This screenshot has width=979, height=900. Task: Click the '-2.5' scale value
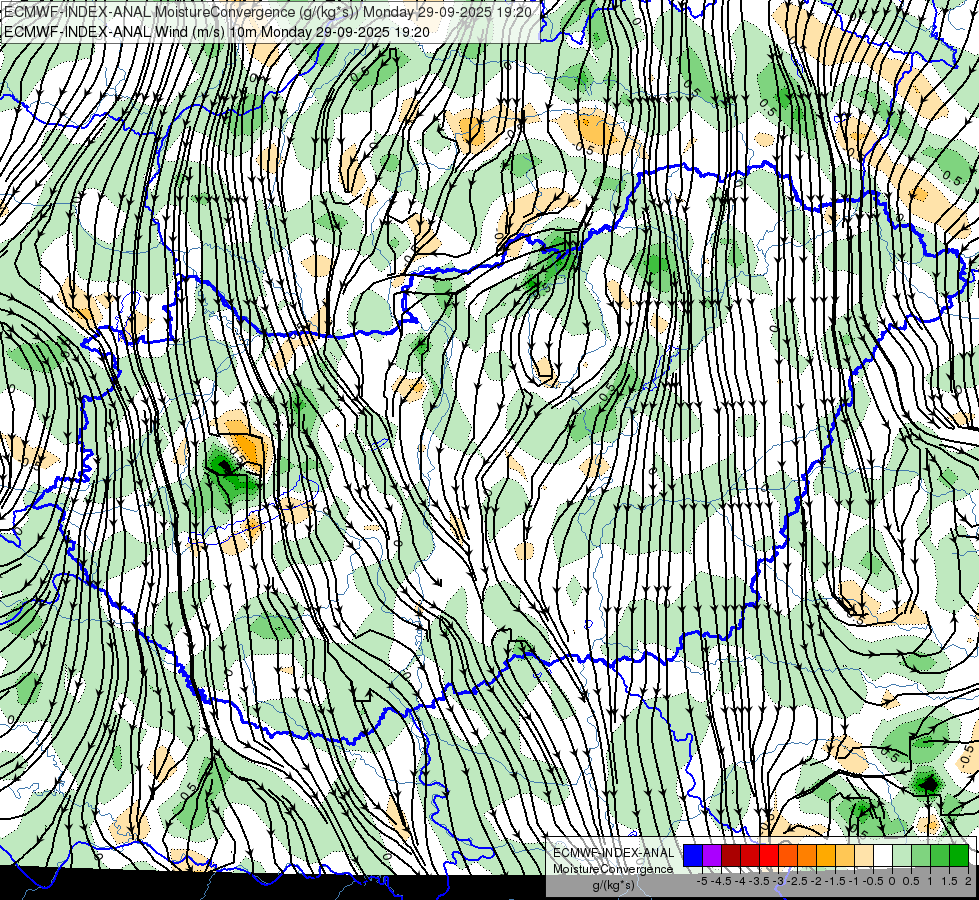(798, 881)
